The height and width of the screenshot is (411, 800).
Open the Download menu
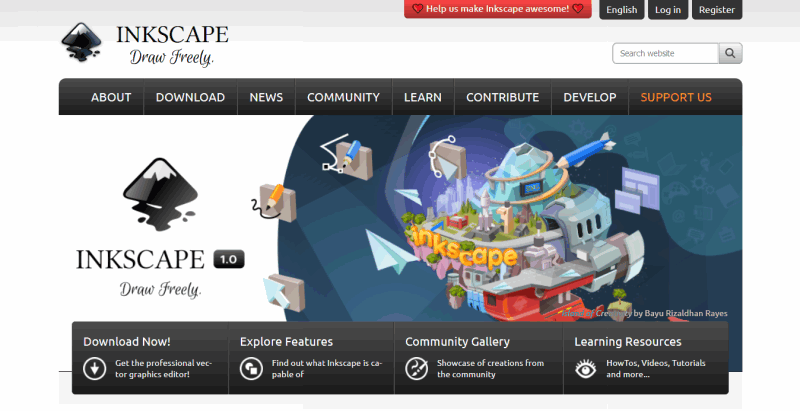[x=190, y=97]
